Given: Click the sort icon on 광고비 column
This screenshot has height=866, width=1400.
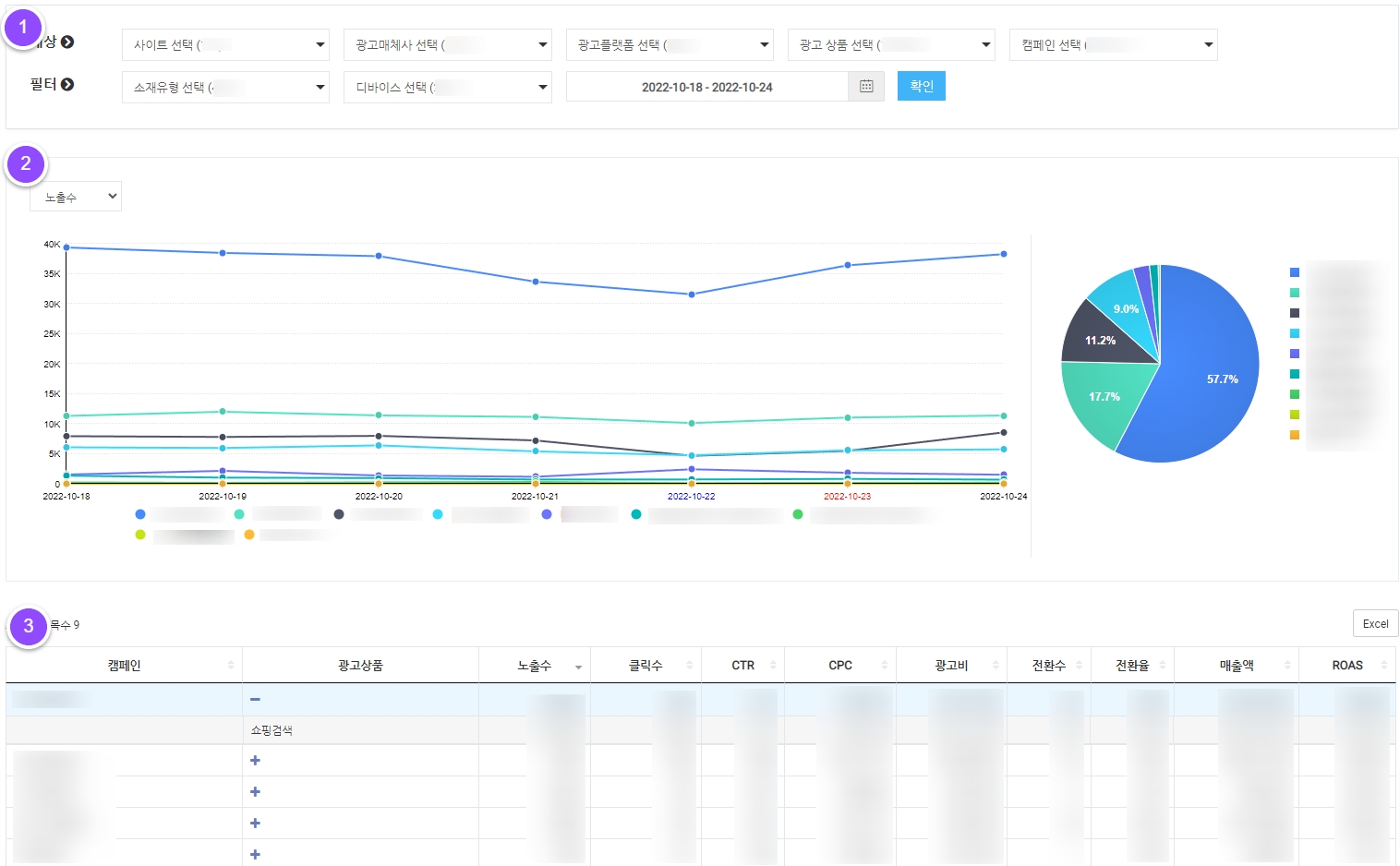Looking at the screenshot, I should [x=996, y=666].
